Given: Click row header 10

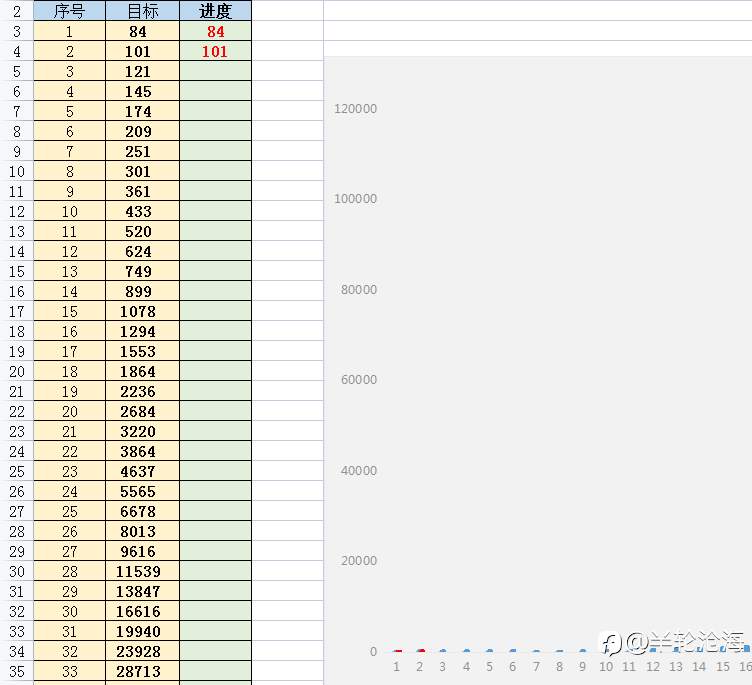Looking at the screenshot, I should tap(17, 171).
